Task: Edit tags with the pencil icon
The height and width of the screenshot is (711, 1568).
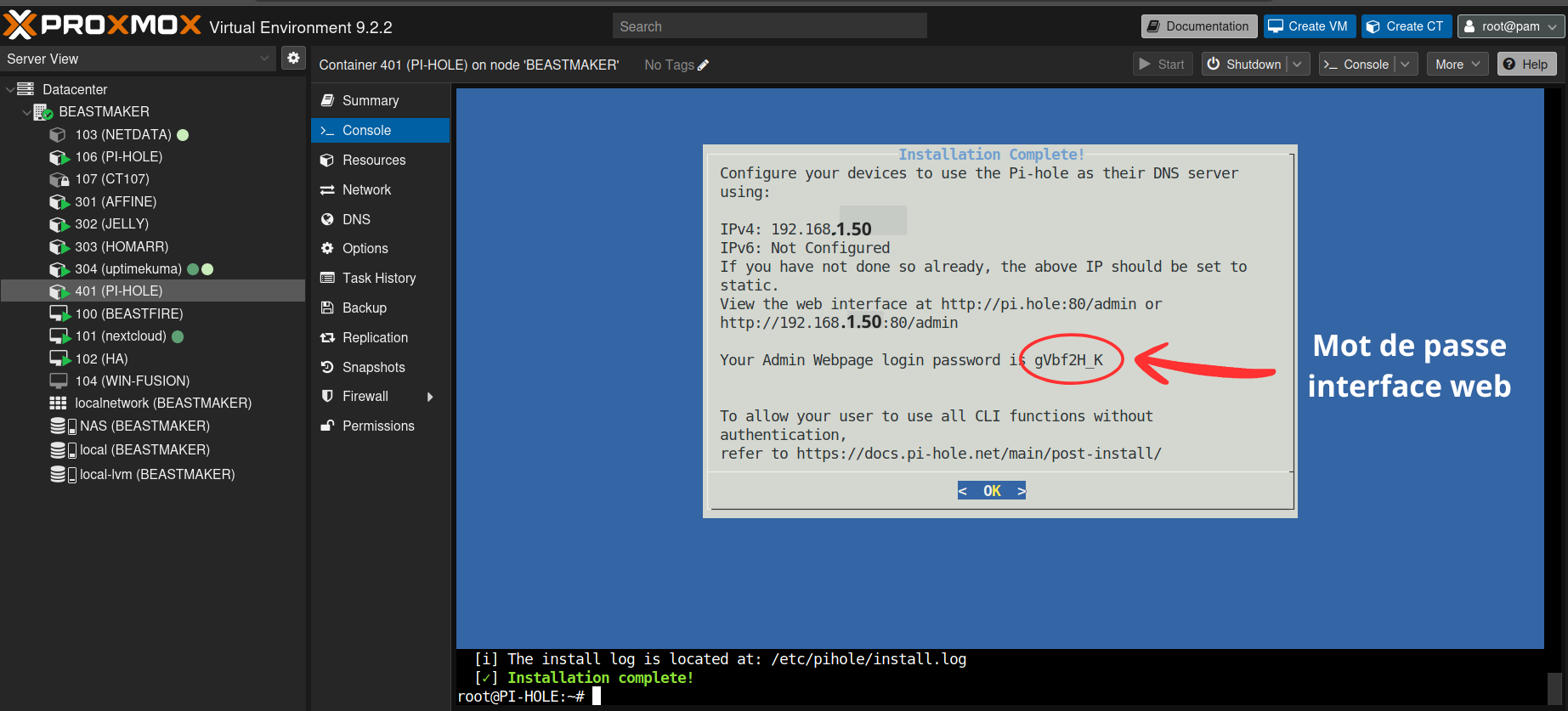Action: click(x=703, y=65)
